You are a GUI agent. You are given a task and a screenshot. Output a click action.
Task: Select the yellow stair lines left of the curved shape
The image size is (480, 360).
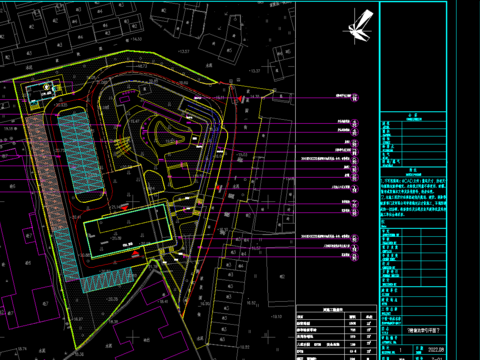pyautogui.click(x=122, y=148)
